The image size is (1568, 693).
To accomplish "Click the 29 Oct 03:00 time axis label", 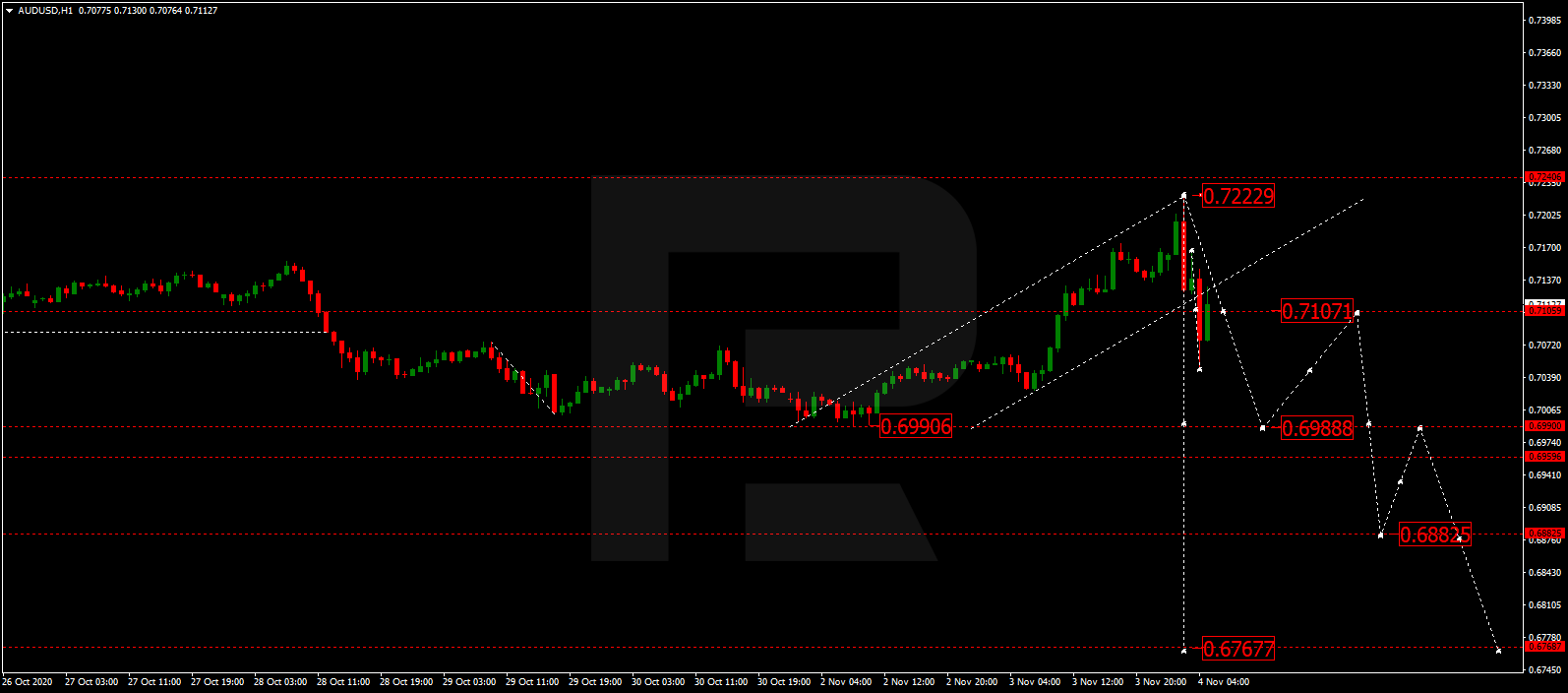I will click(469, 682).
